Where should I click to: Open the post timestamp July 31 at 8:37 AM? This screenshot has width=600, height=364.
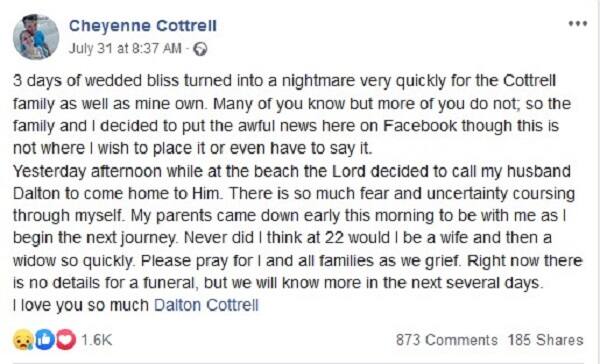125,49
